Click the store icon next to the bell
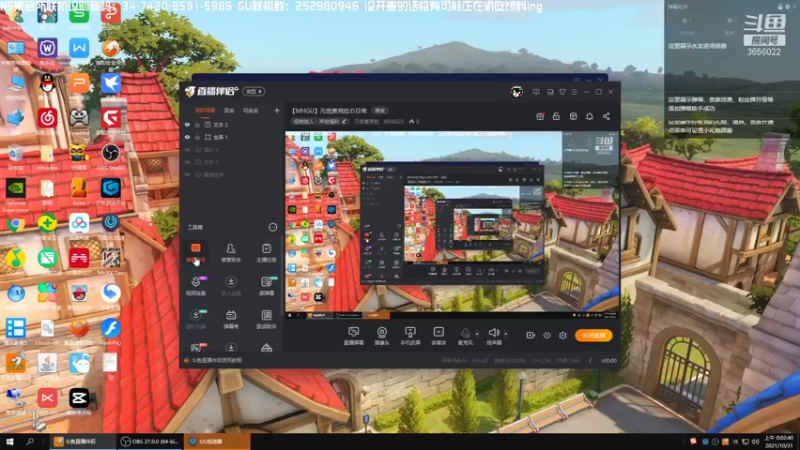 click(x=573, y=116)
